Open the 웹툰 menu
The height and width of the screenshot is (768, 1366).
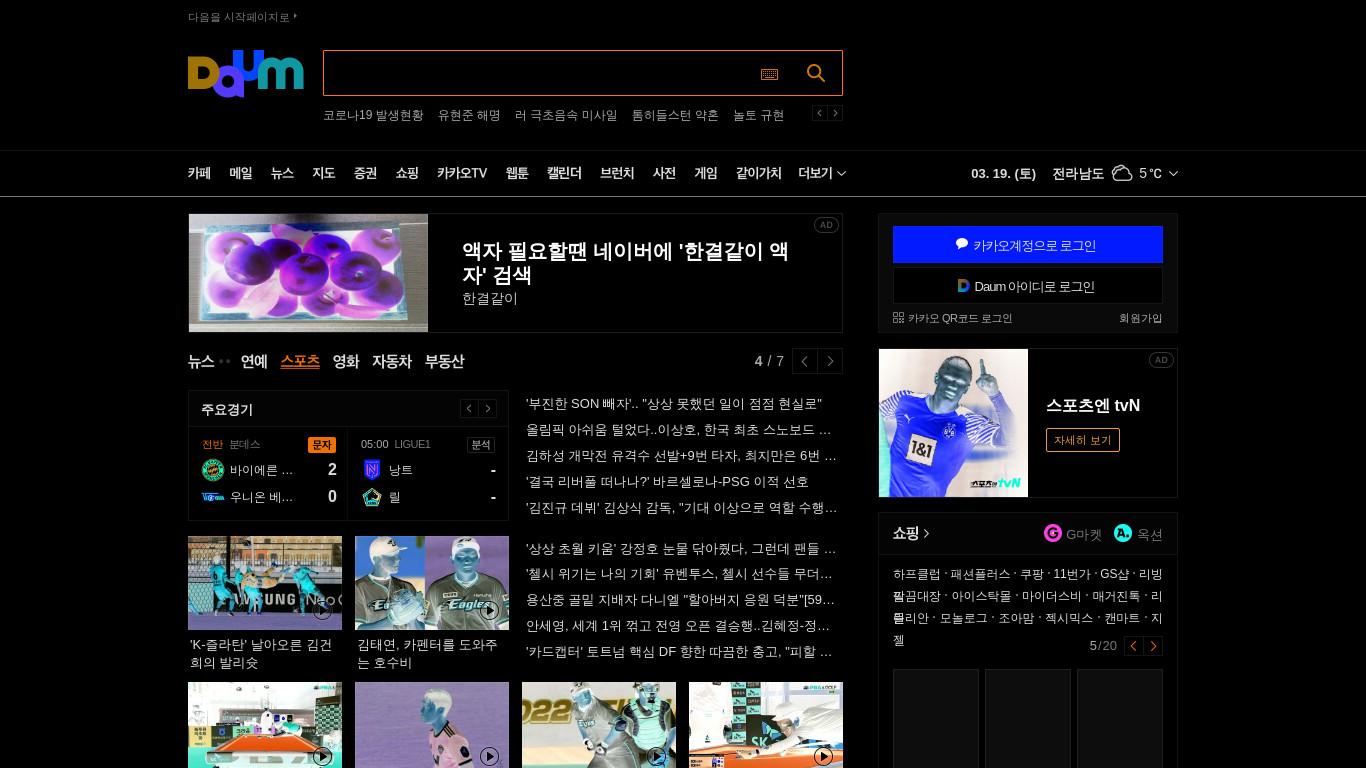click(x=517, y=173)
